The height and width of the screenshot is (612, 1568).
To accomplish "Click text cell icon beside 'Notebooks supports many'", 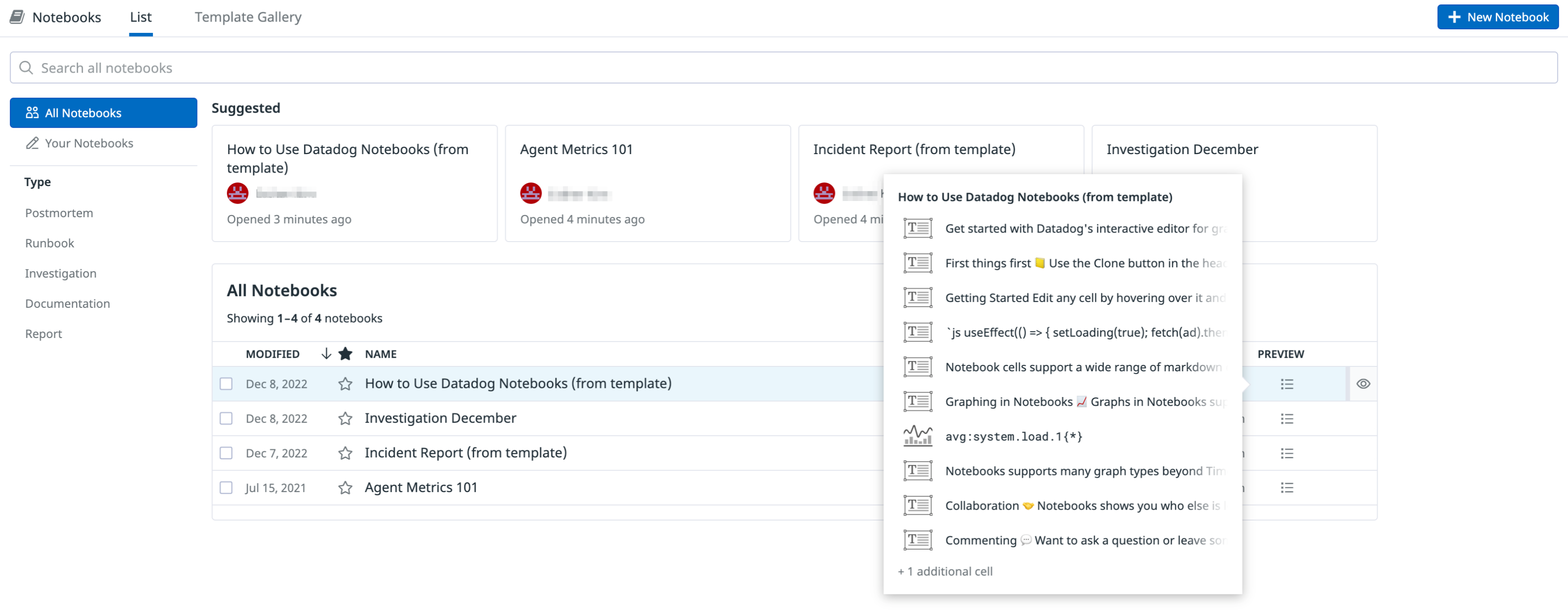I will [x=917, y=471].
